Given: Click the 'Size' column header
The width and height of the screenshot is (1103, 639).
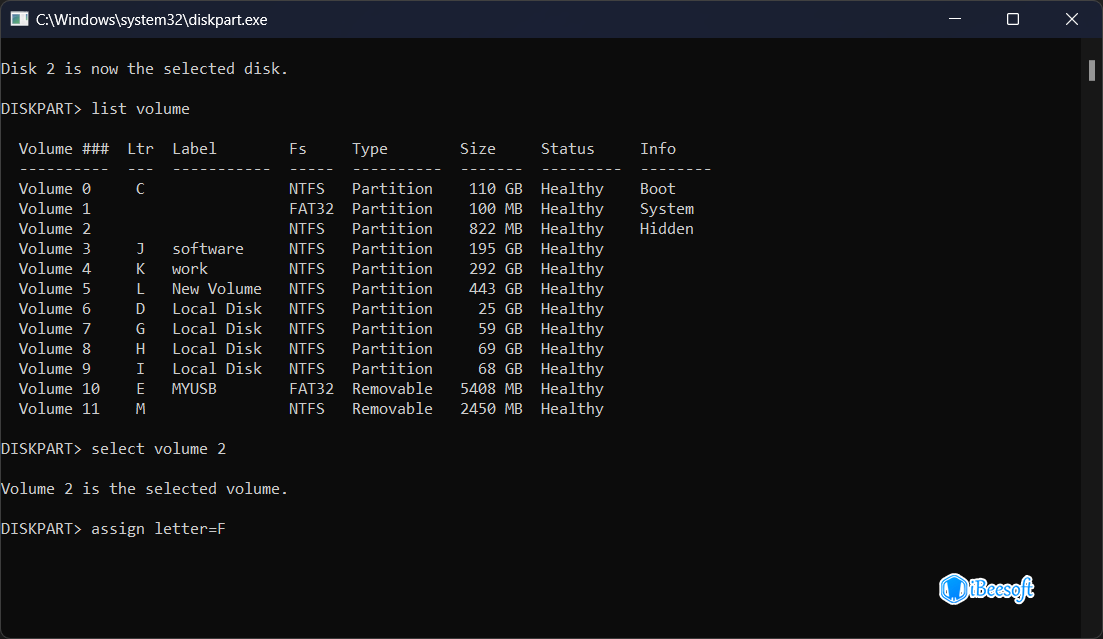Looking at the screenshot, I should pos(477,149).
